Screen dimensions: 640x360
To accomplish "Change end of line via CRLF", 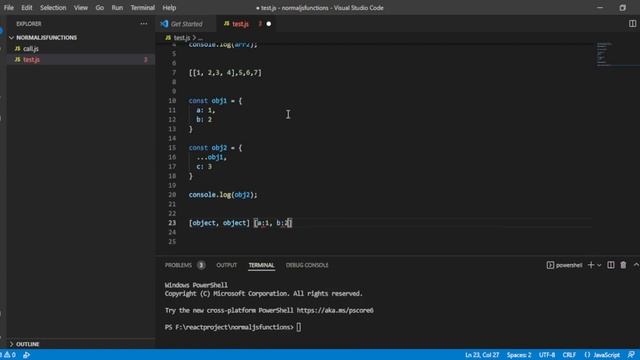I will (x=569, y=355).
